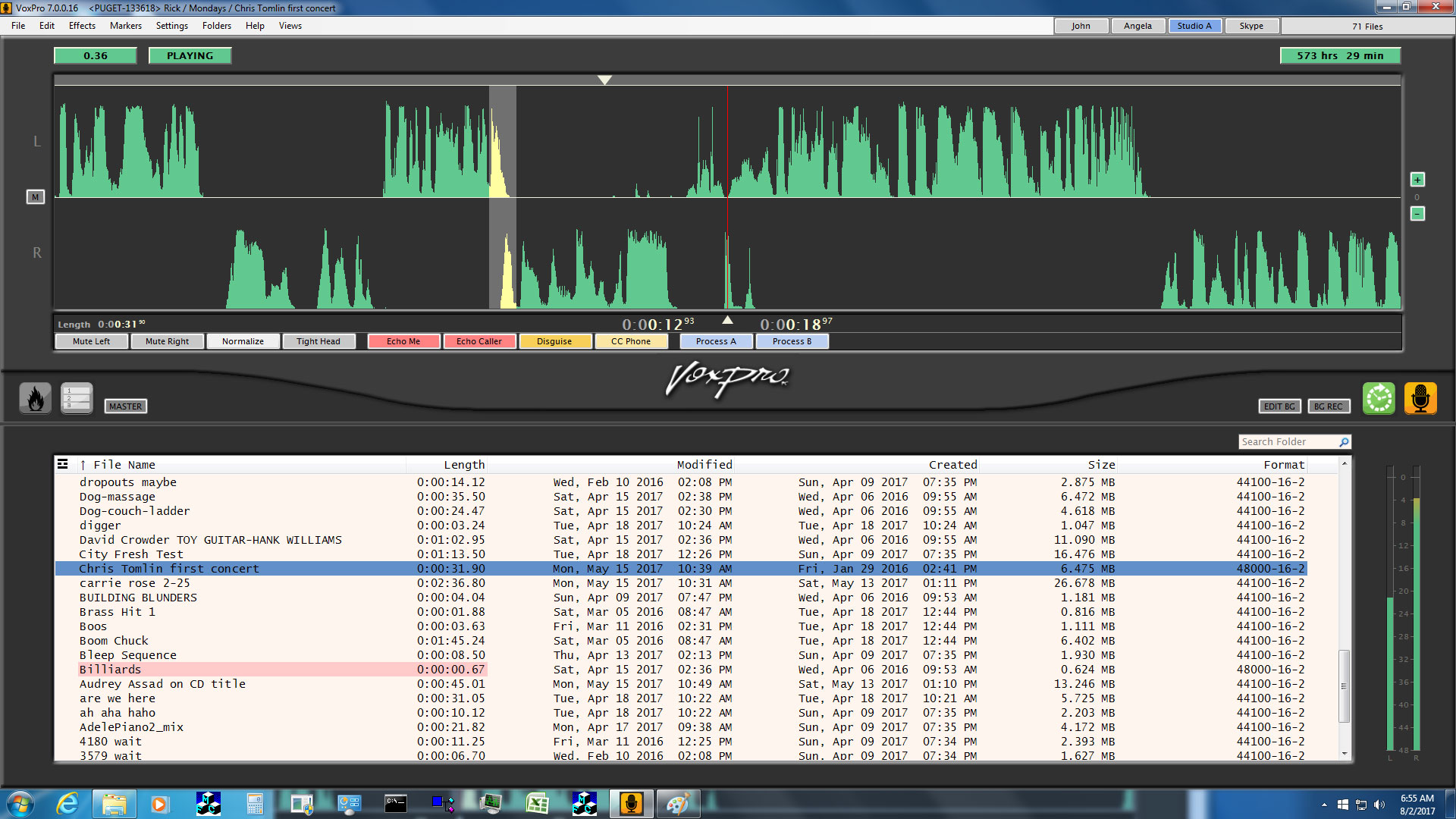Click the M mono toggle beside waveform
Screen dimensions: 1456x819
point(35,197)
